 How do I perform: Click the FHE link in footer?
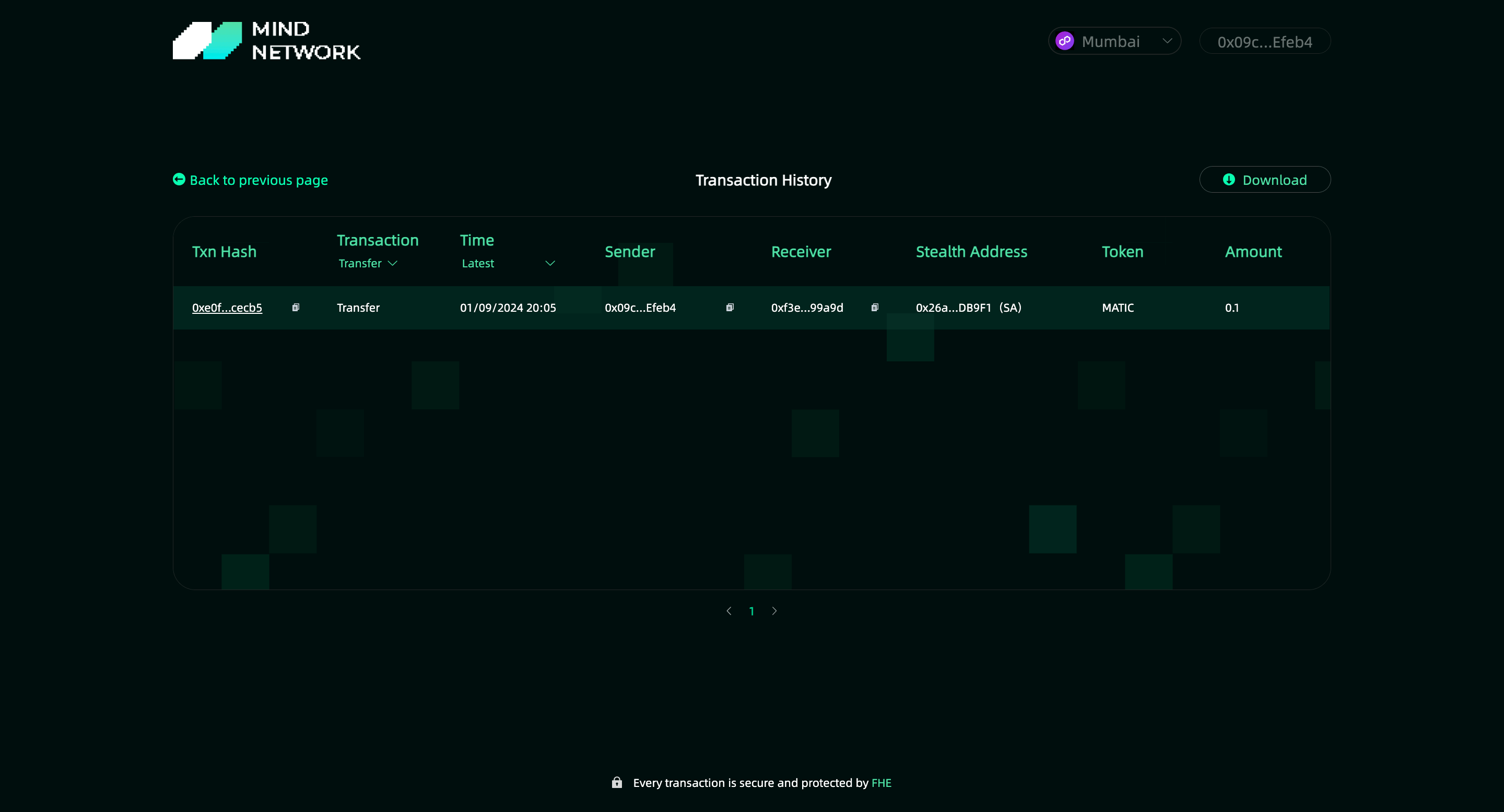(x=881, y=783)
